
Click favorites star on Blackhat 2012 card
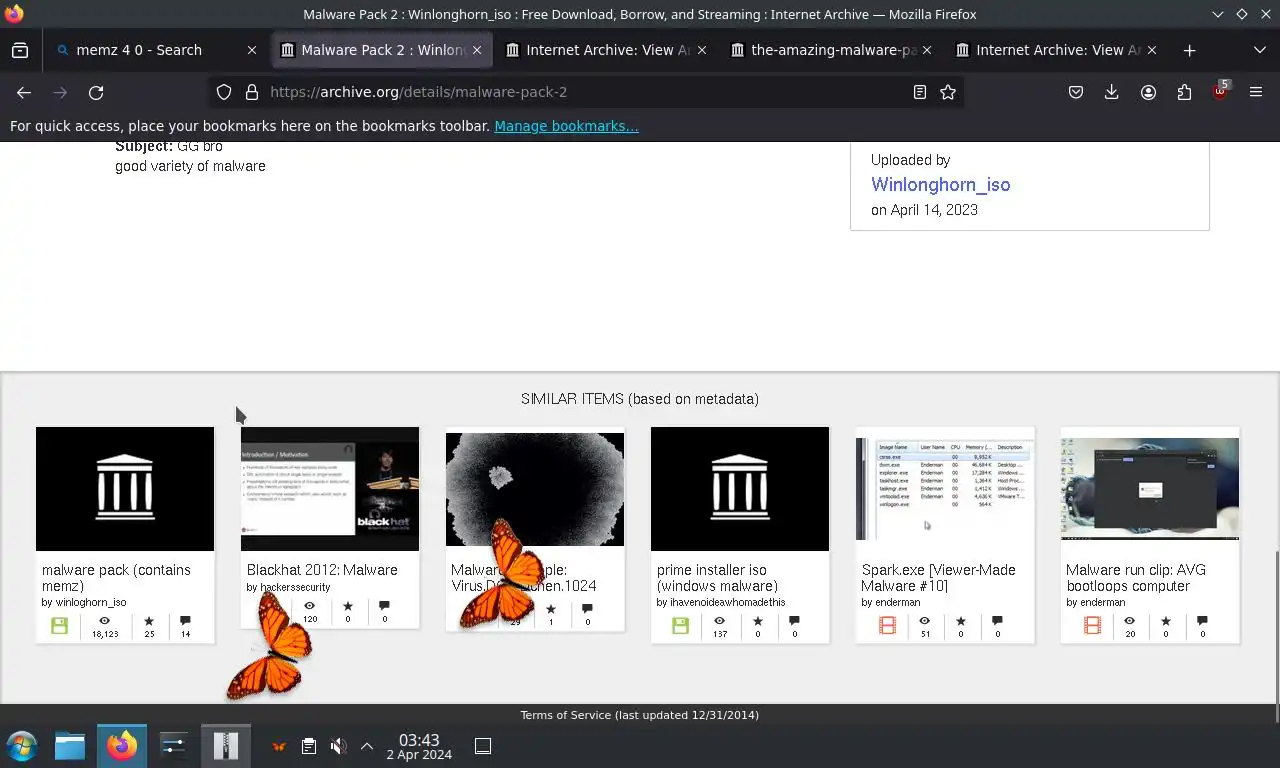tap(348, 606)
